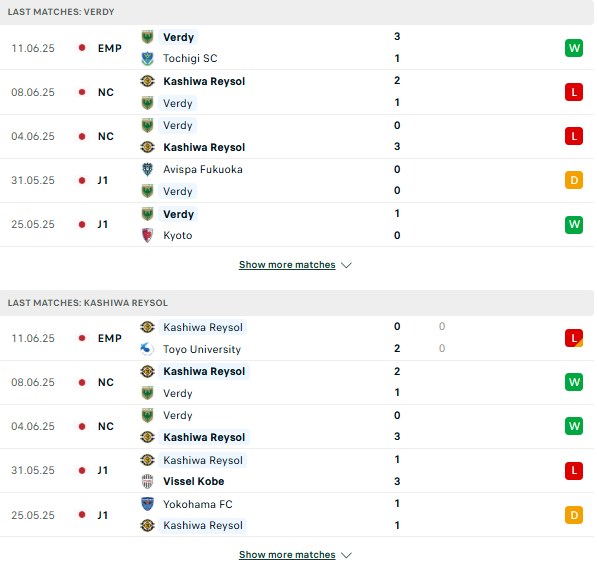Click the Kyoto team crest icon
This screenshot has width=597, height=570.
(x=147, y=235)
